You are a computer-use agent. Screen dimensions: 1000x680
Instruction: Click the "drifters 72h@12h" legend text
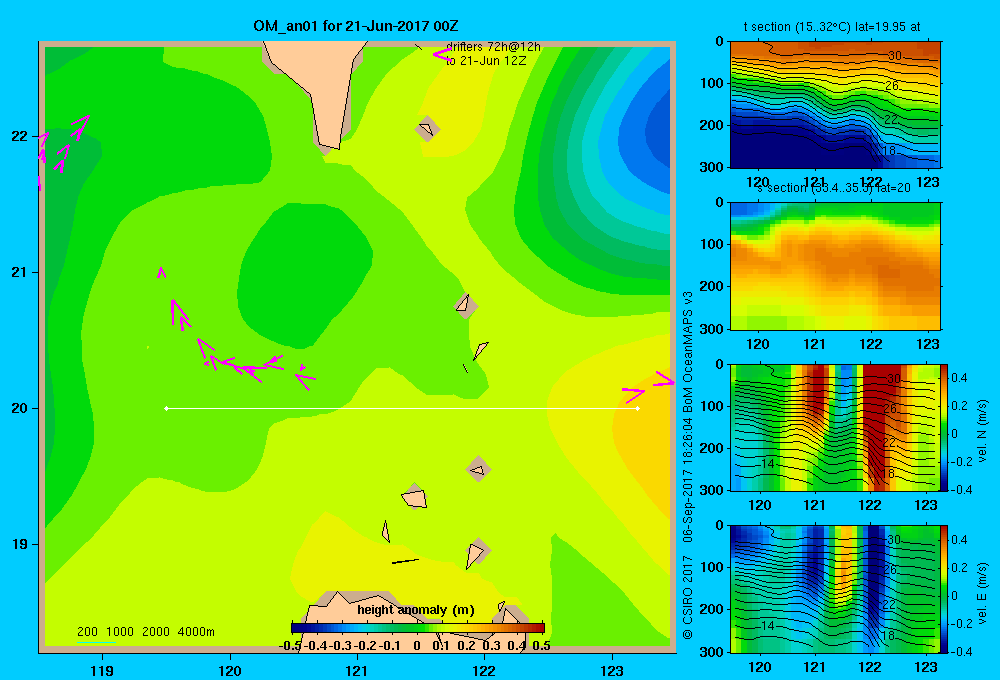(x=493, y=47)
